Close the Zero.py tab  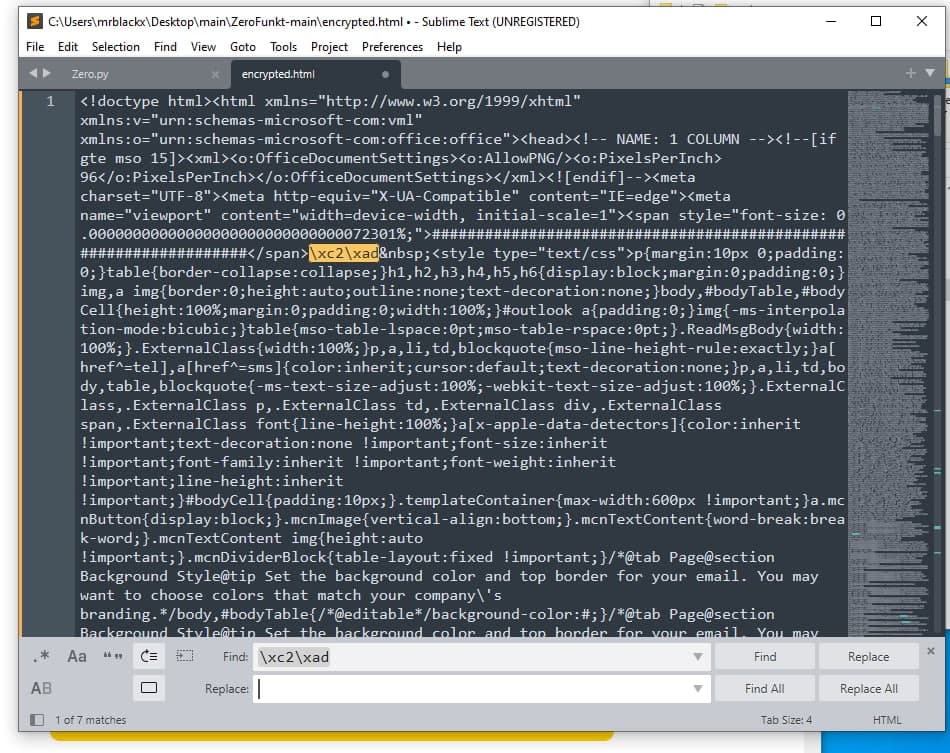[215, 74]
